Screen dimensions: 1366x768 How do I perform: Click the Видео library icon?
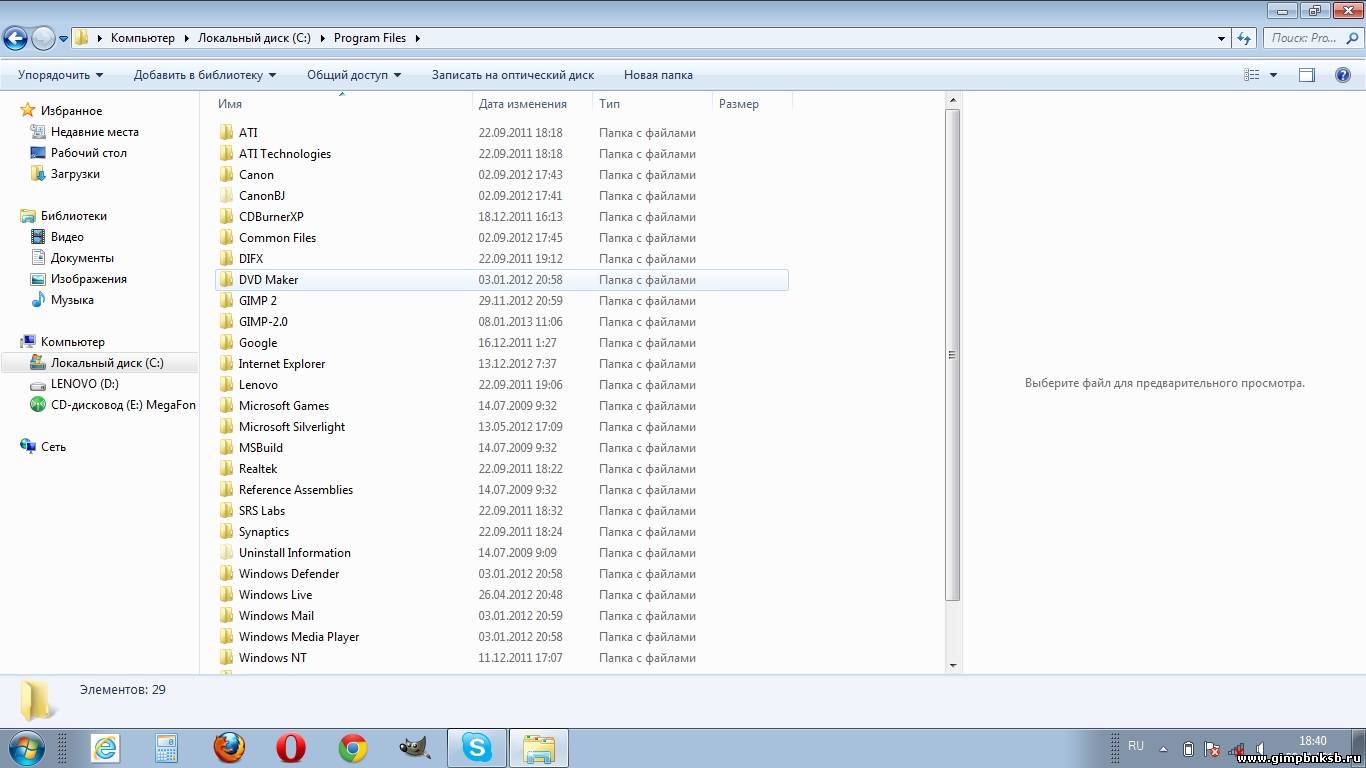(38, 237)
